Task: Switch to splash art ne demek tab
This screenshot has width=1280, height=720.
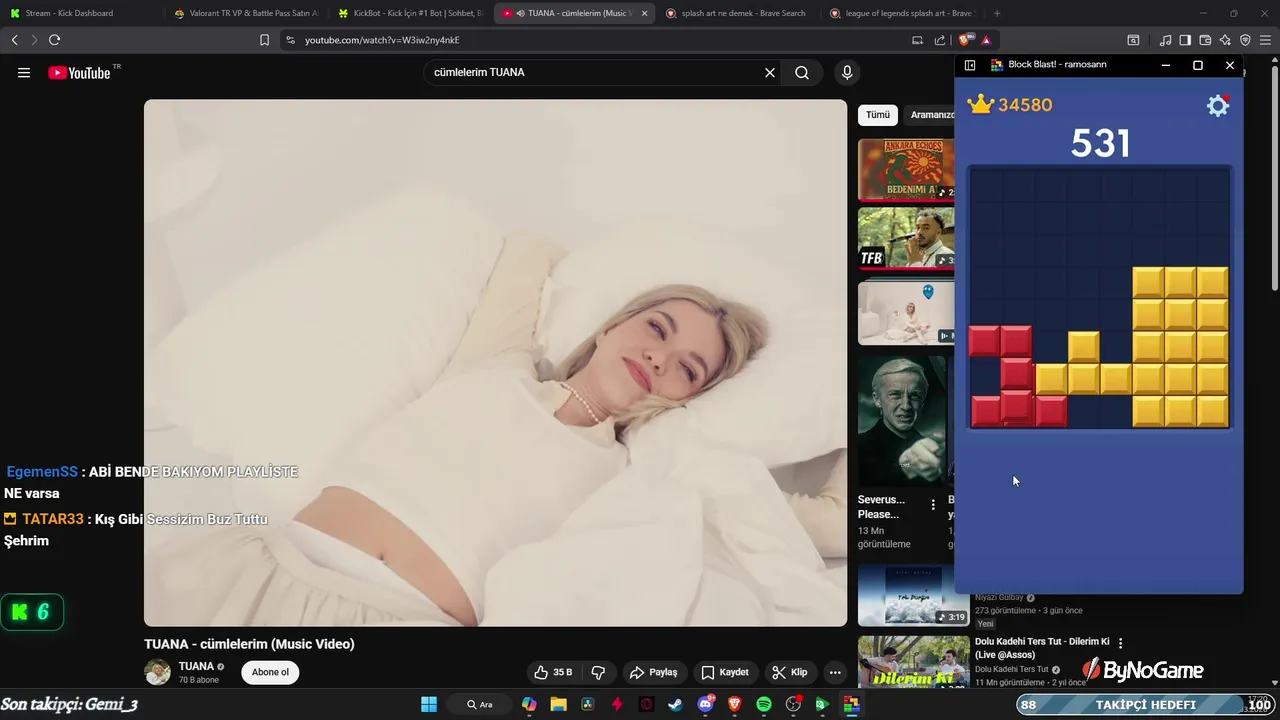Action: [738, 13]
